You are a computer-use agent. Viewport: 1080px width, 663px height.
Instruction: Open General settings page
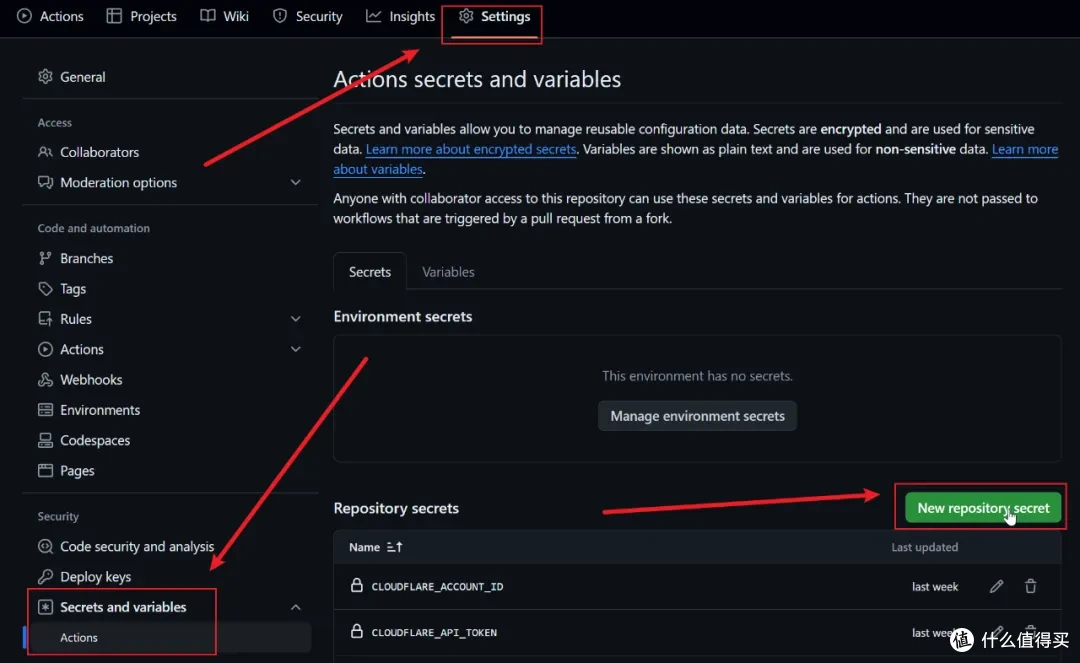(x=83, y=76)
